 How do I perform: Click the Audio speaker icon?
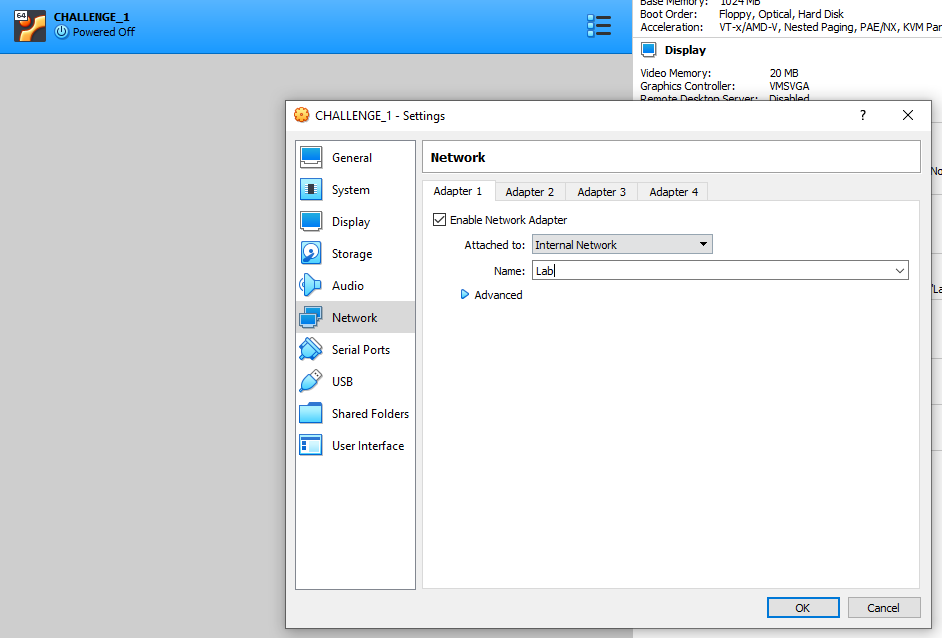click(311, 286)
